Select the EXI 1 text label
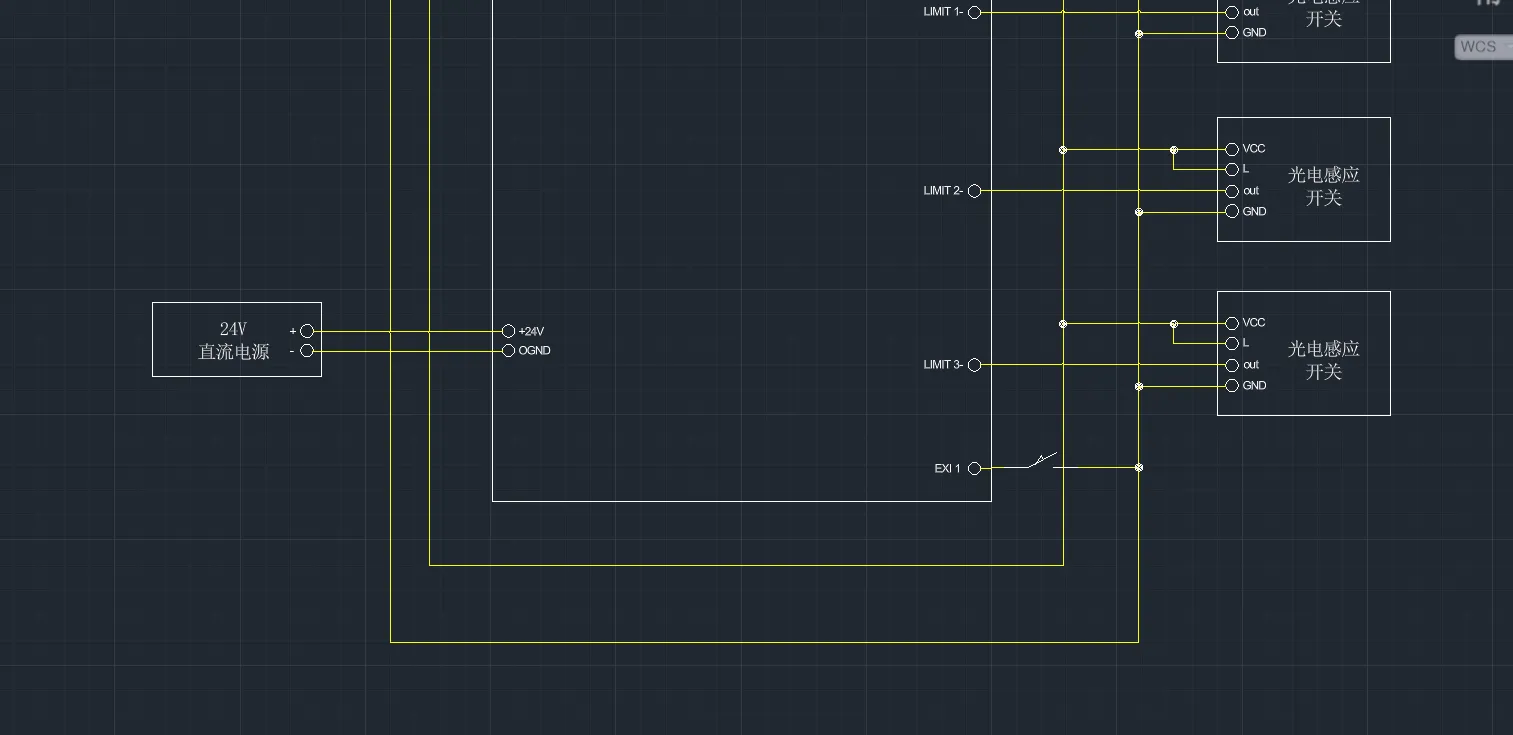 (x=947, y=468)
